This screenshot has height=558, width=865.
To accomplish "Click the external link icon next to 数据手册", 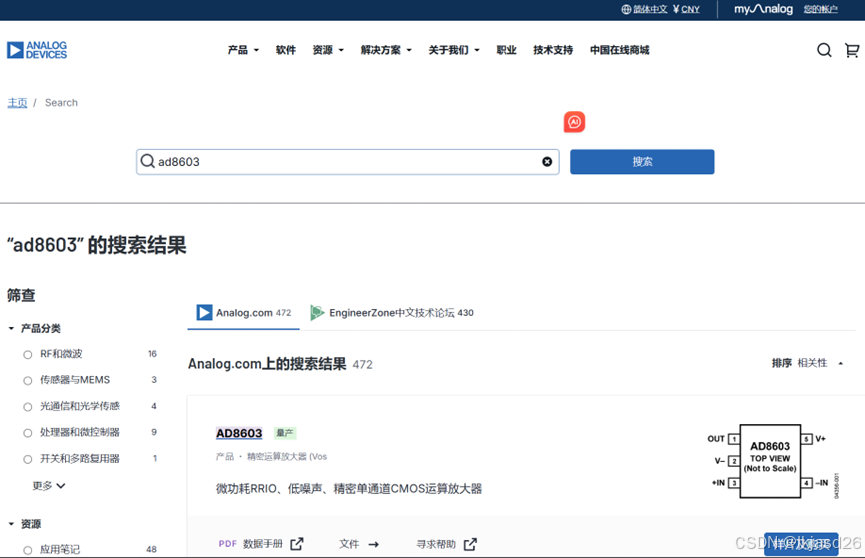I will tap(297, 544).
